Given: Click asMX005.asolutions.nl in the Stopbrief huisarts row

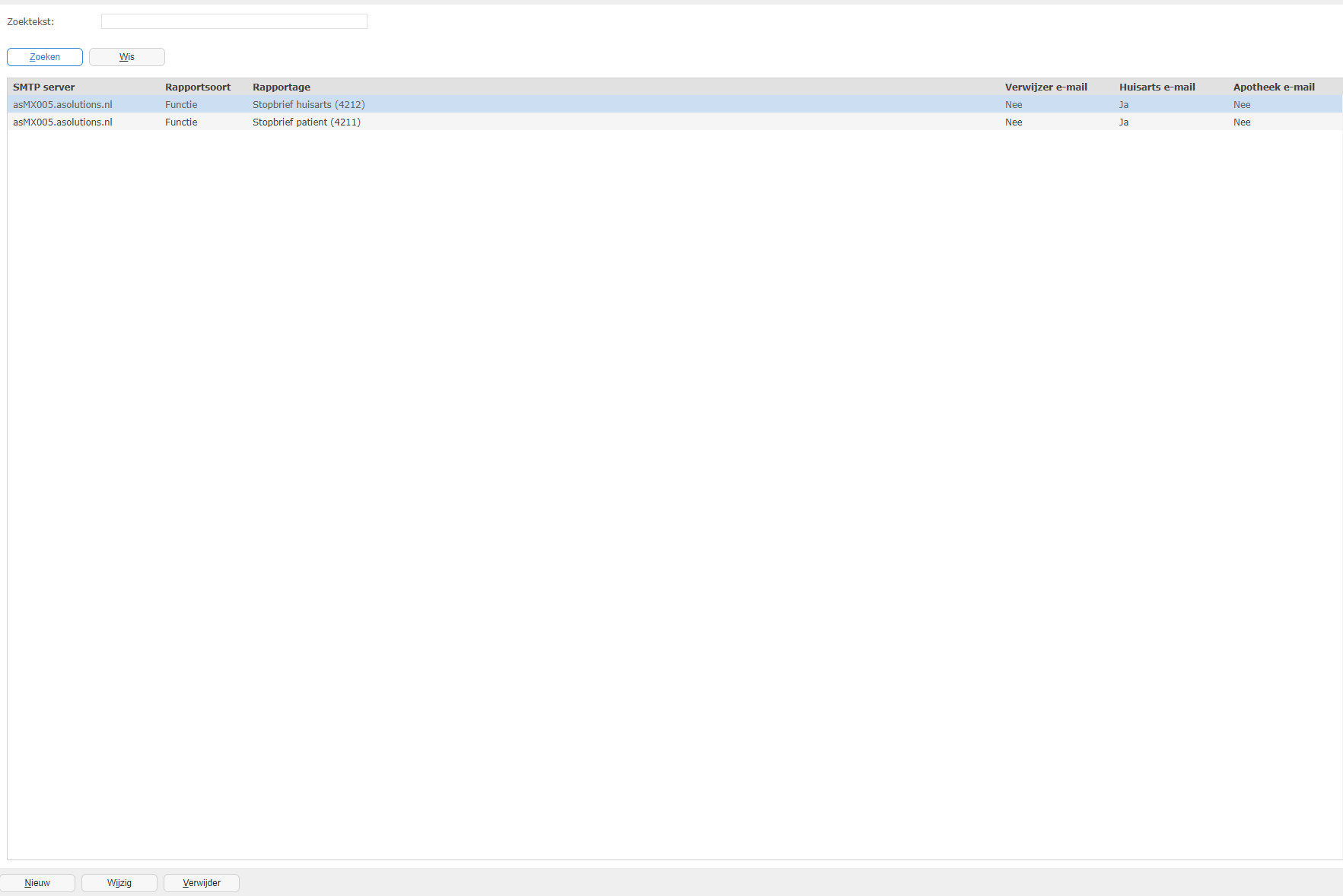Looking at the screenshot, I should 62,105.
